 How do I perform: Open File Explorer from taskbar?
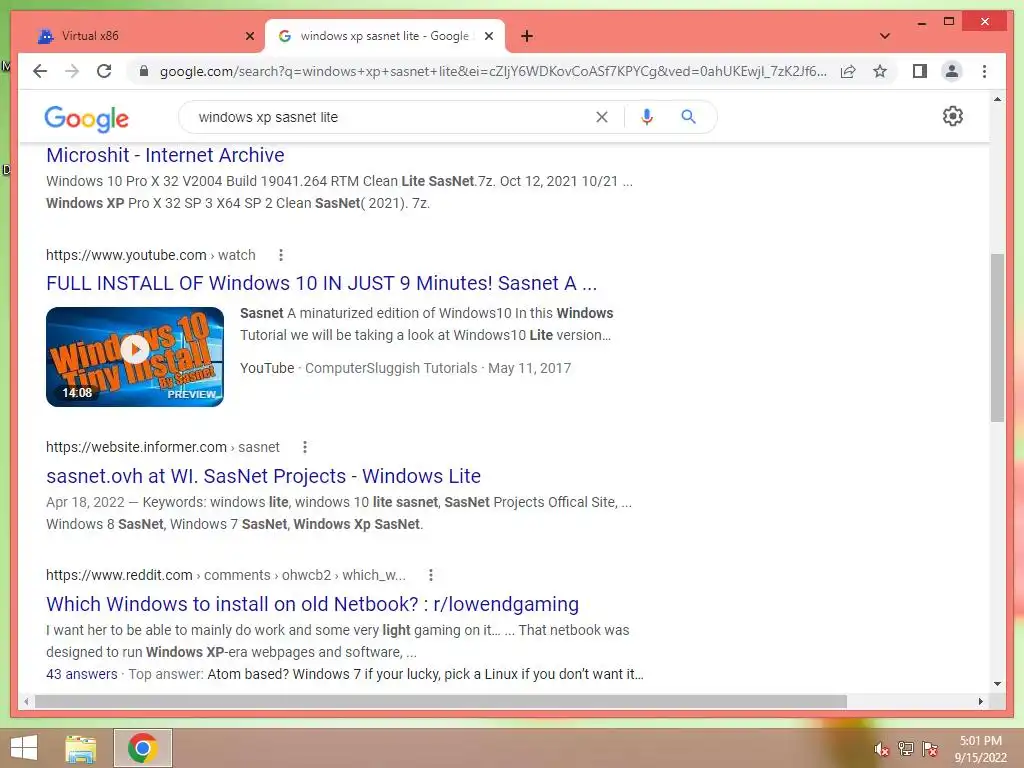point(81,748)
